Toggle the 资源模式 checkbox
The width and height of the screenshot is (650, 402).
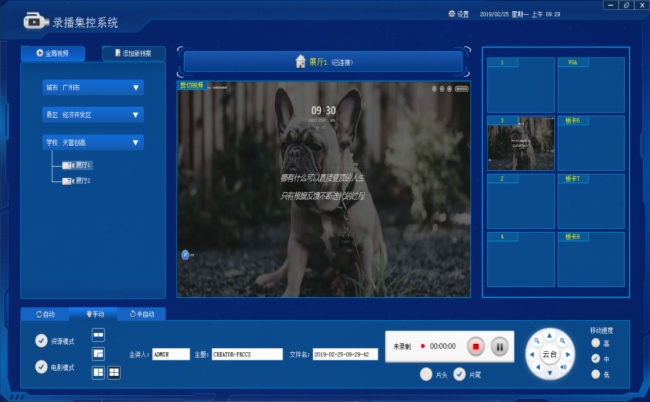click(41, 340)
